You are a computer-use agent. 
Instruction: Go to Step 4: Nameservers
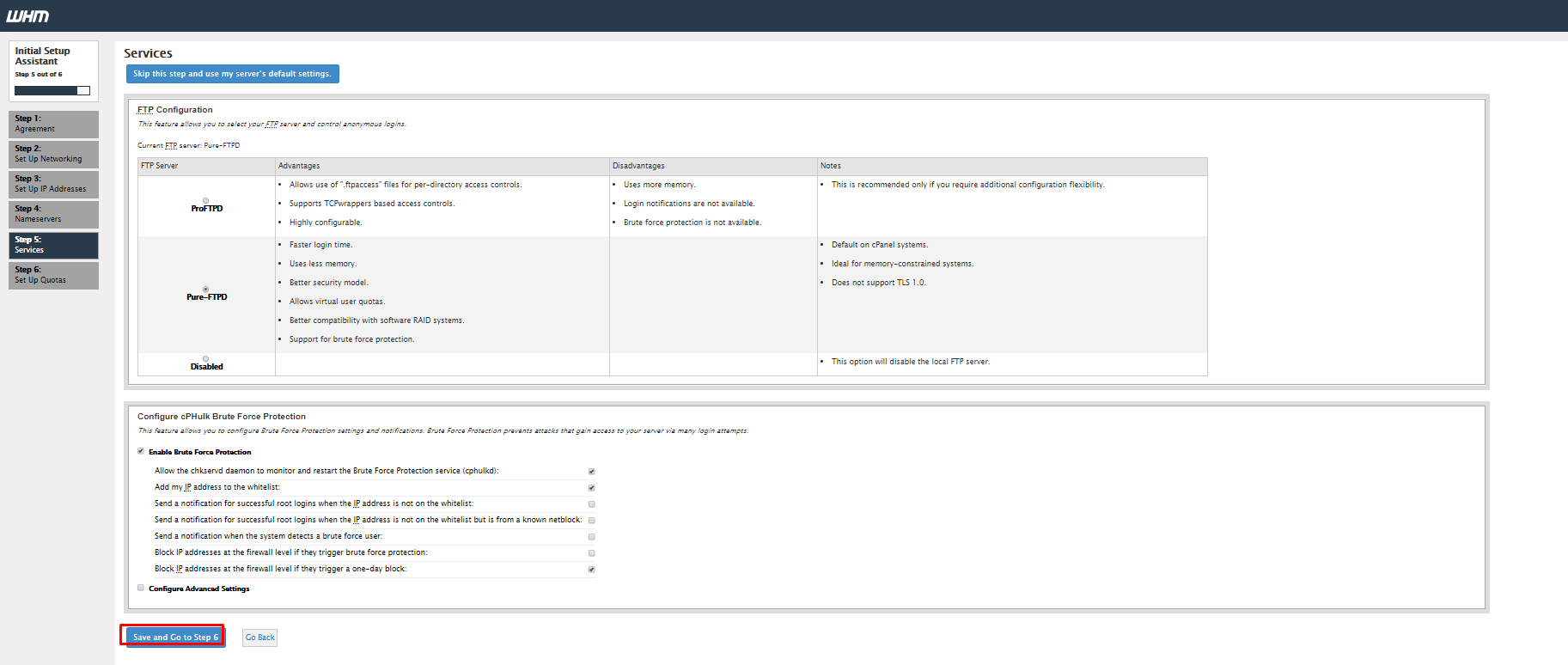click(x=53, y=214)
